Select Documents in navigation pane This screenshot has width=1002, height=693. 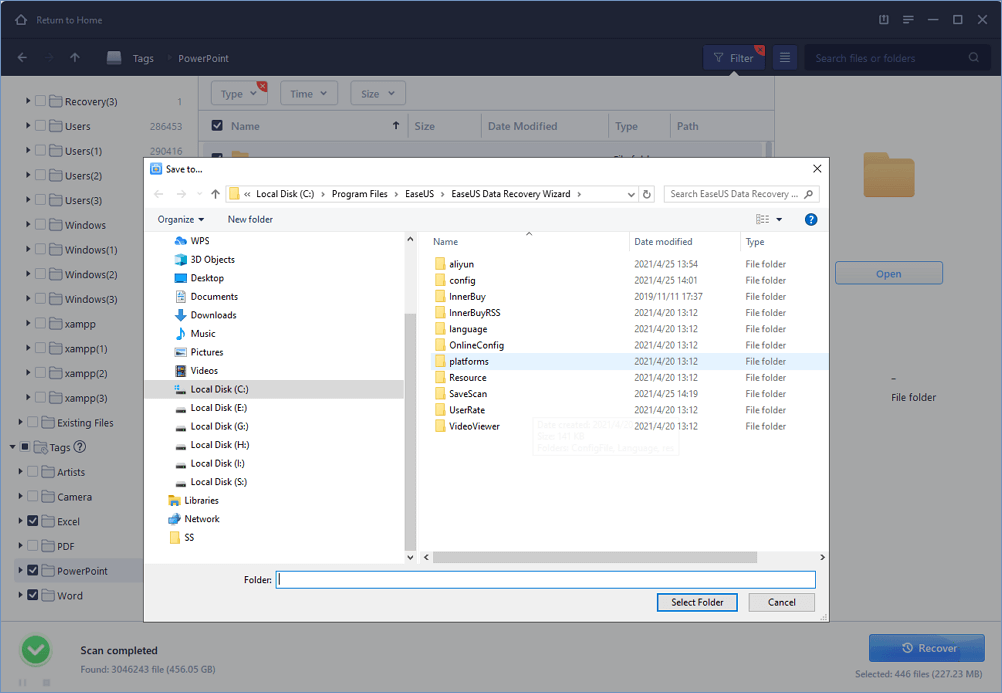206,297
